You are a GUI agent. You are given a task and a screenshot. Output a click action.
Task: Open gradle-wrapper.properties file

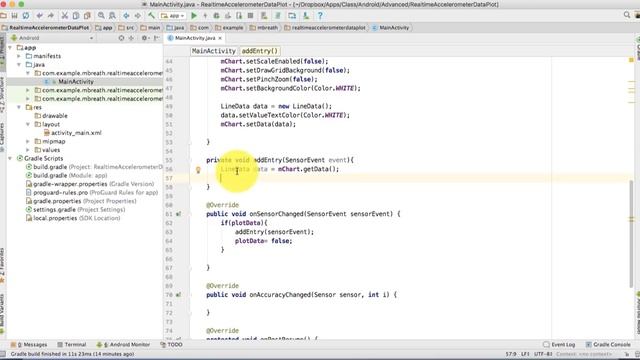pyautogui.click(x=90, y=184)
